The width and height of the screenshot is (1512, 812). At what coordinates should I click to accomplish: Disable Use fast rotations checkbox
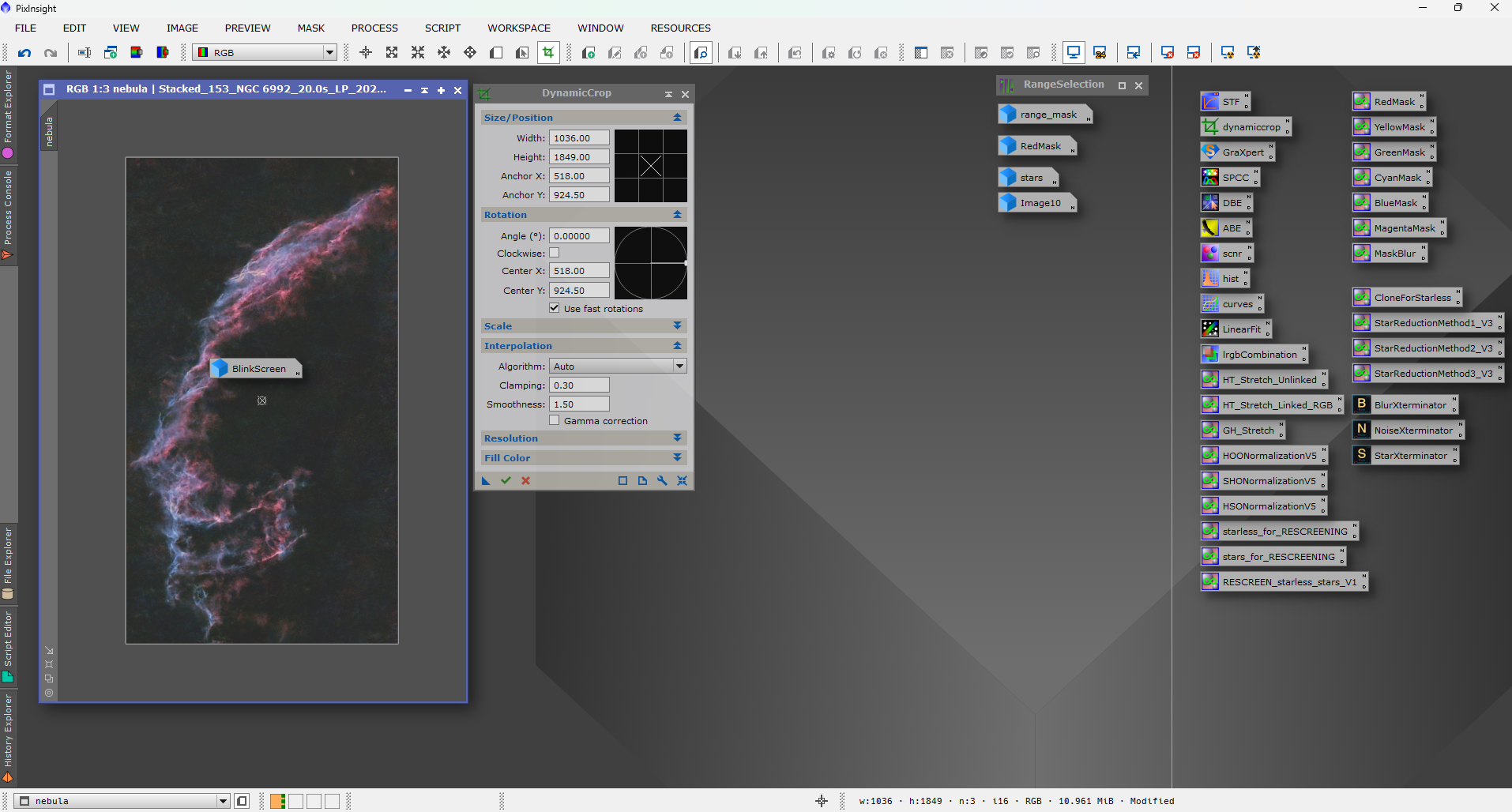coord(555,308)
